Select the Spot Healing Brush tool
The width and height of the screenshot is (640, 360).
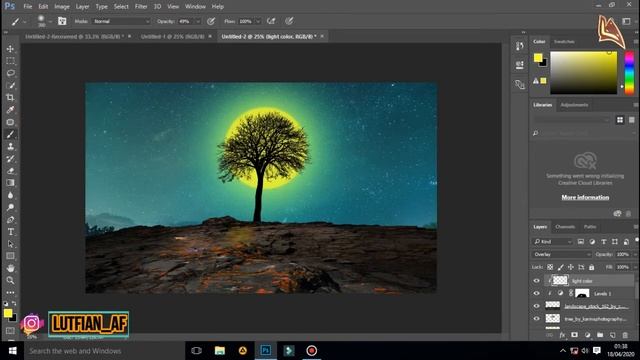(x=11, y=122)
